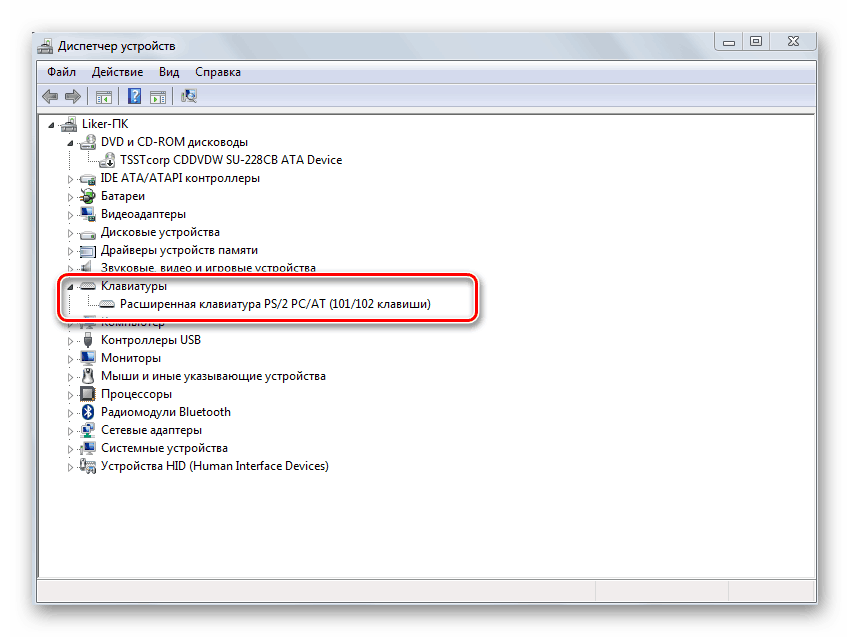The width and height of the screenshot is (850, 637).
Task: Click the Драйверы устройств памяти icon
Action: [88, 250]
